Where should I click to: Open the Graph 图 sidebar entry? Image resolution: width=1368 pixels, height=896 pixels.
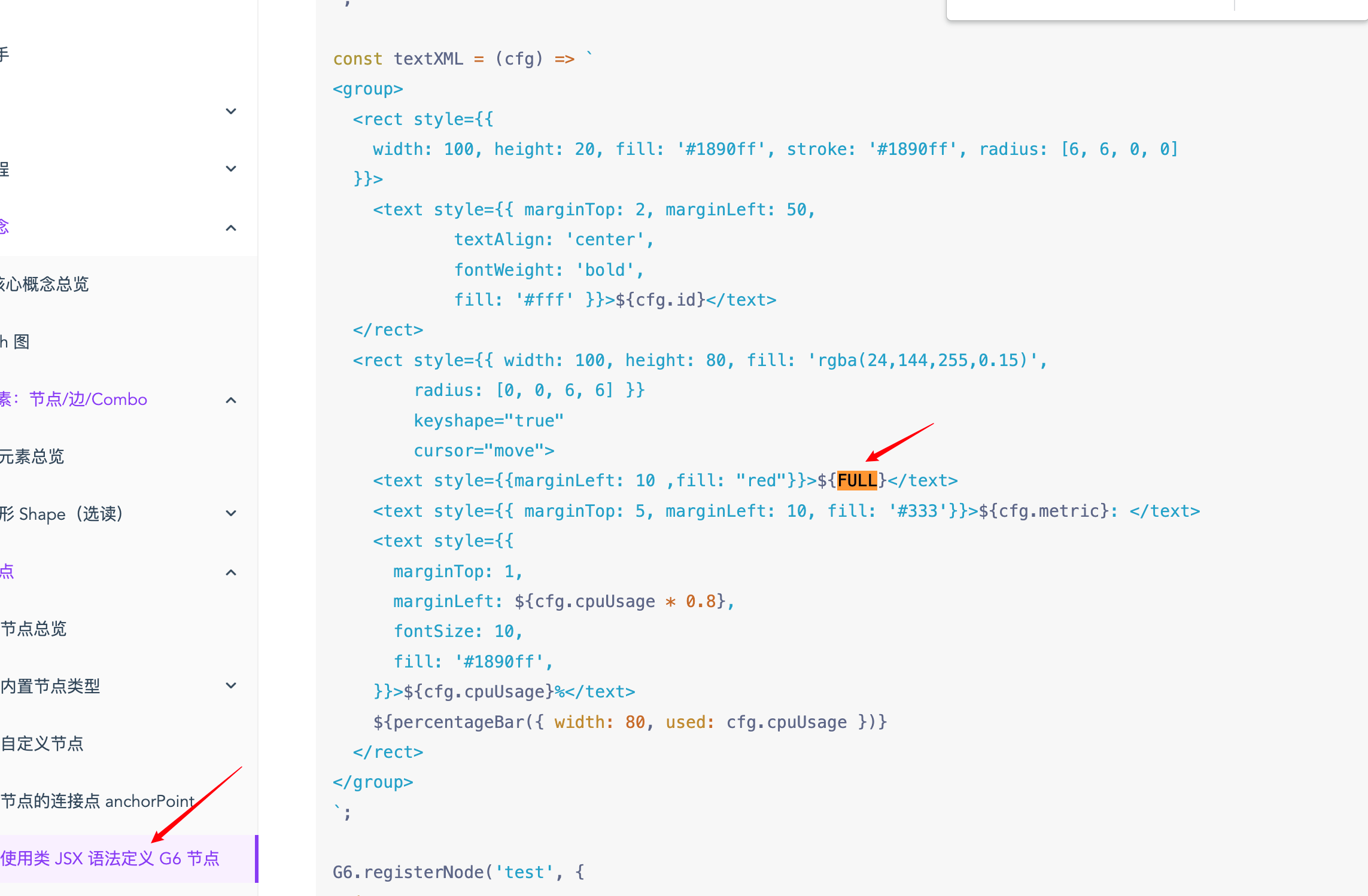[16, 342]
